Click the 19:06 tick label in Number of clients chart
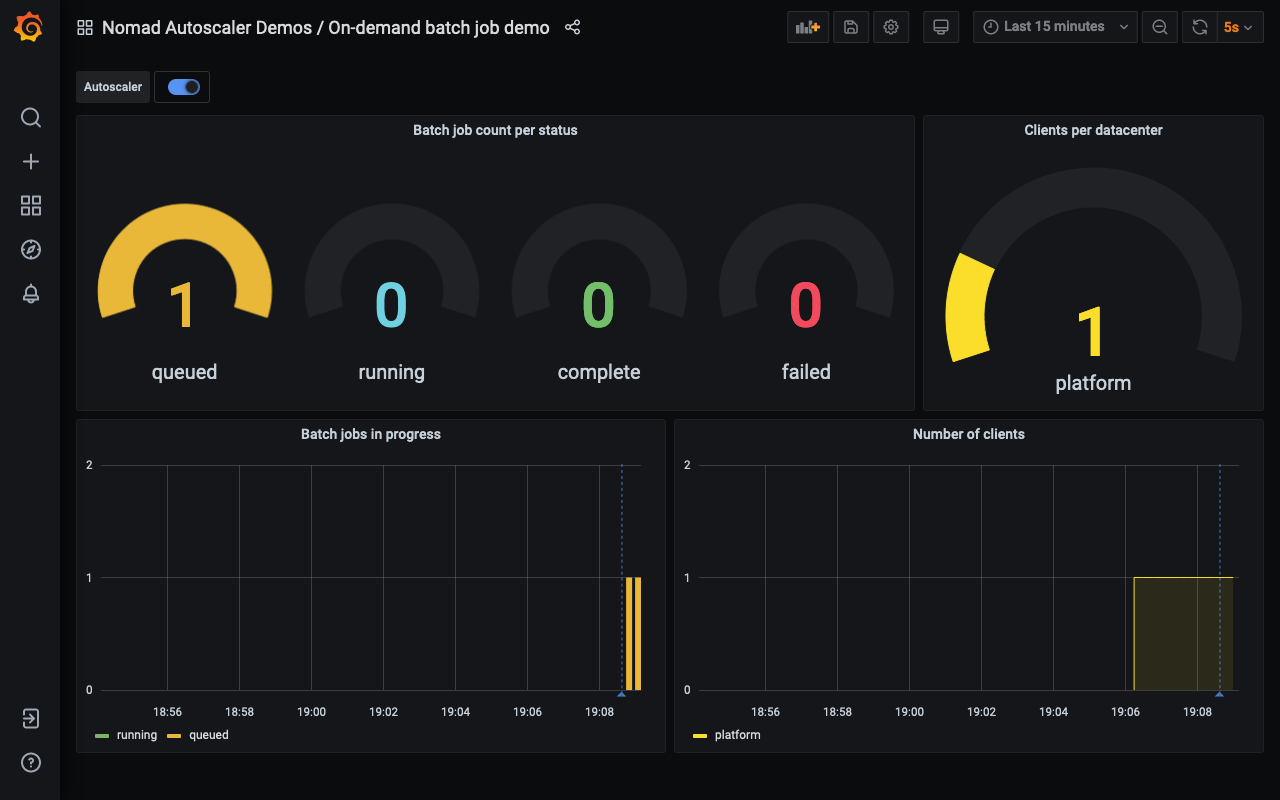 click(x=1125, y=712)
